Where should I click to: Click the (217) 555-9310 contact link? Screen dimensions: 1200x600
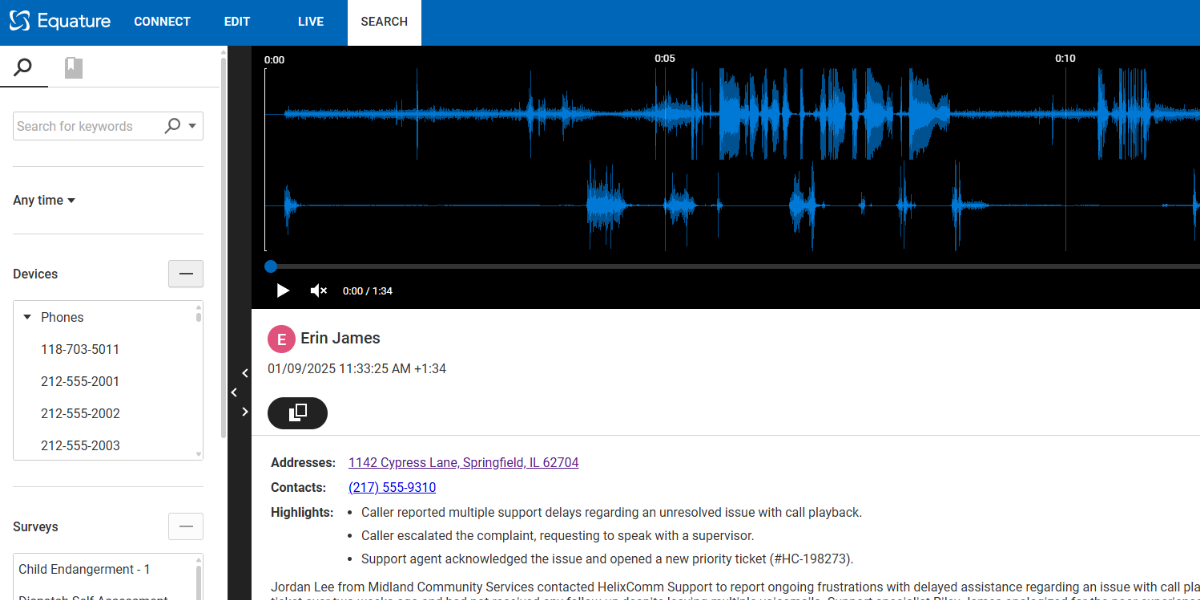(392, 488)
